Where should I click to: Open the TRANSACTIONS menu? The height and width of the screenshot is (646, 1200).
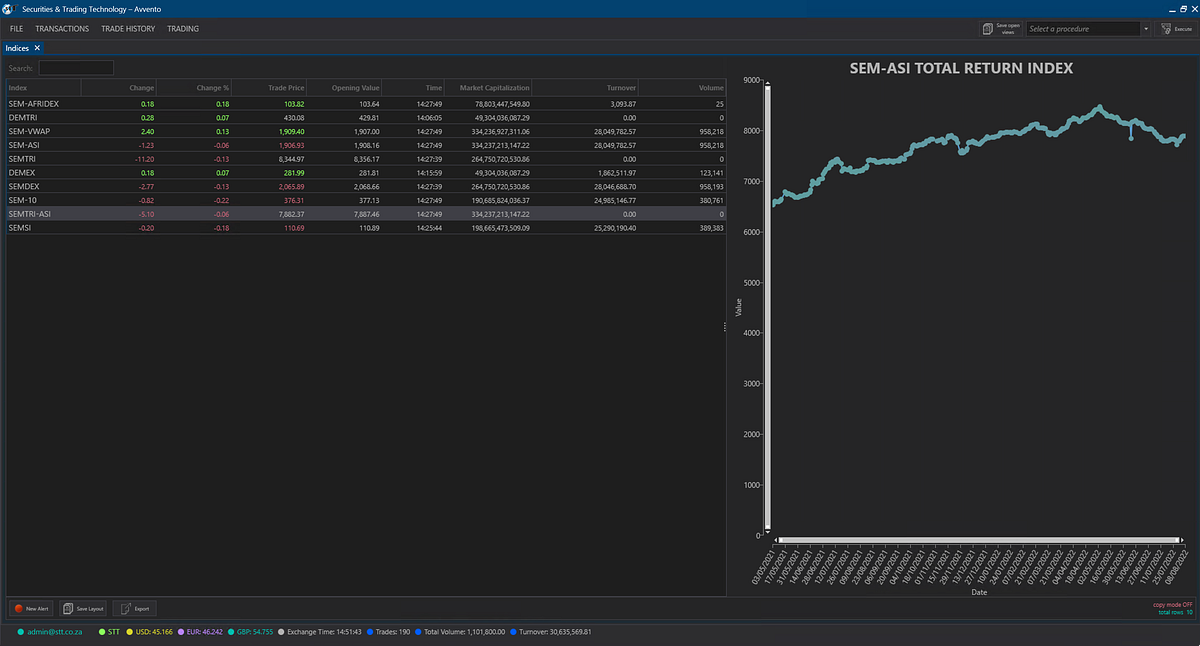coord(62,29)
